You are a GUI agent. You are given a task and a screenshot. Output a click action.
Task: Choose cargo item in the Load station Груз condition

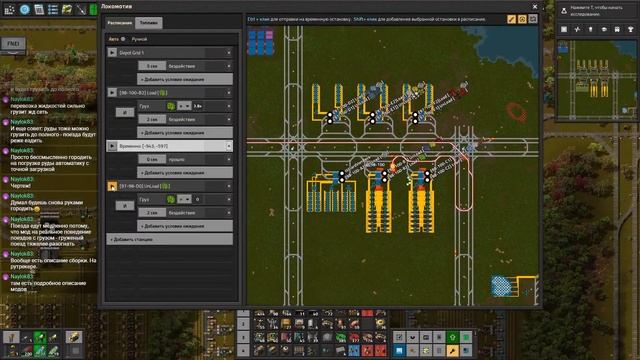point(171,106)
